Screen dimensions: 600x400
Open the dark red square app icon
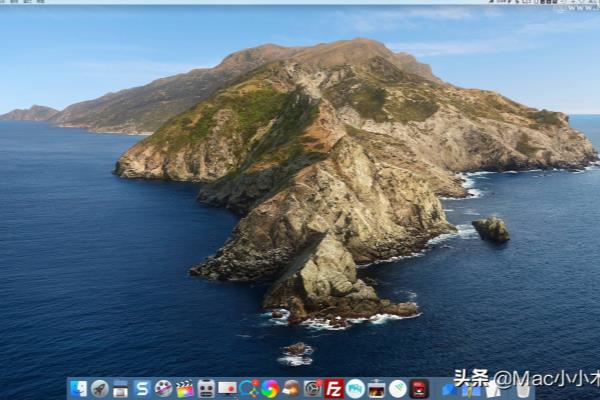pyautogui.click(x=419, y=389)
